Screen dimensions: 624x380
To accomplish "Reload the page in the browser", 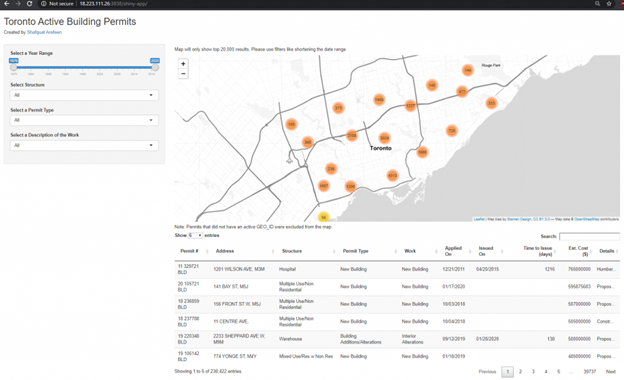I will point(29,4).
